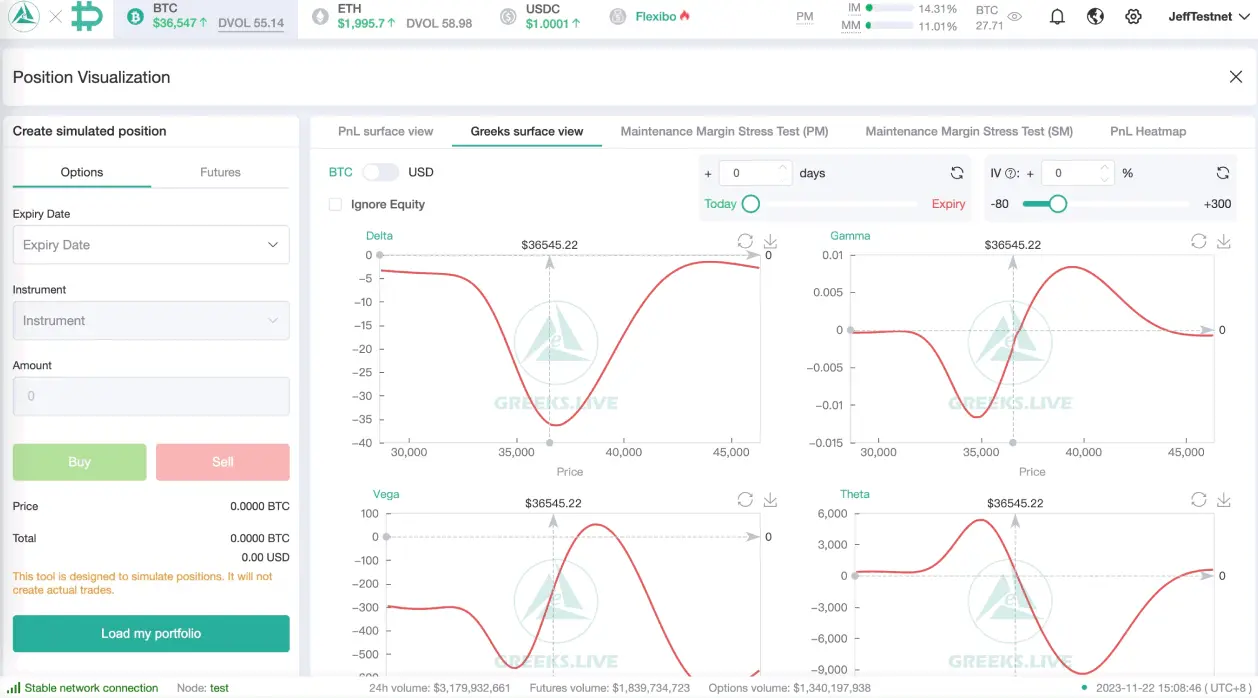
Task: Open the notifications bell icon
Action: [x=1057, y=16]
